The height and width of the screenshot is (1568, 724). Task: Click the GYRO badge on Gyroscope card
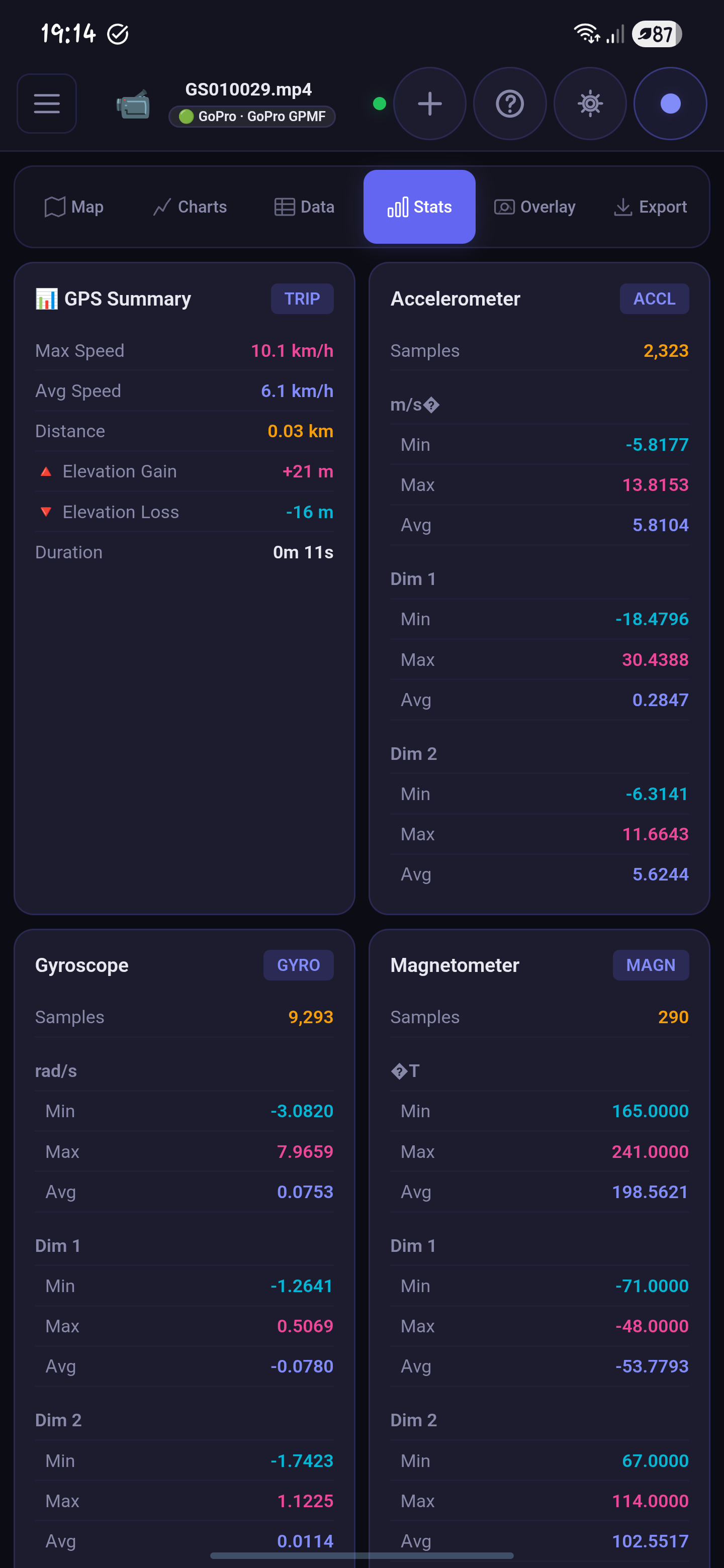coord(298,965)
